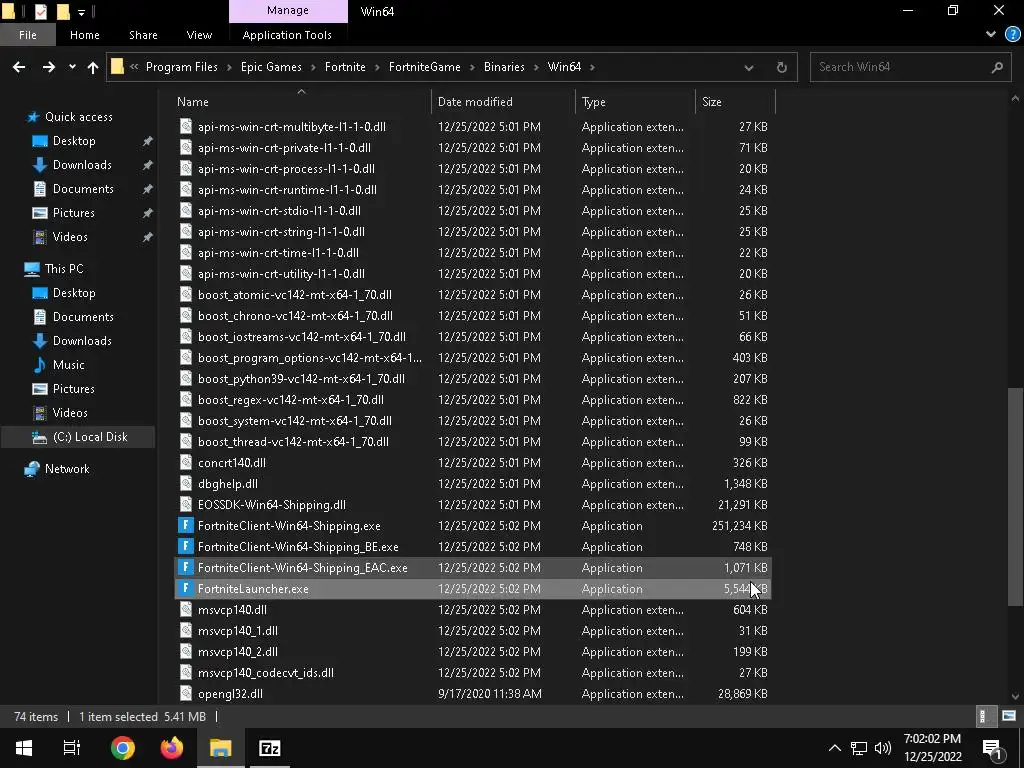Click the Properties quick access icon
This screenshot has height=768, width=1024.
click(x=40, y=11)
